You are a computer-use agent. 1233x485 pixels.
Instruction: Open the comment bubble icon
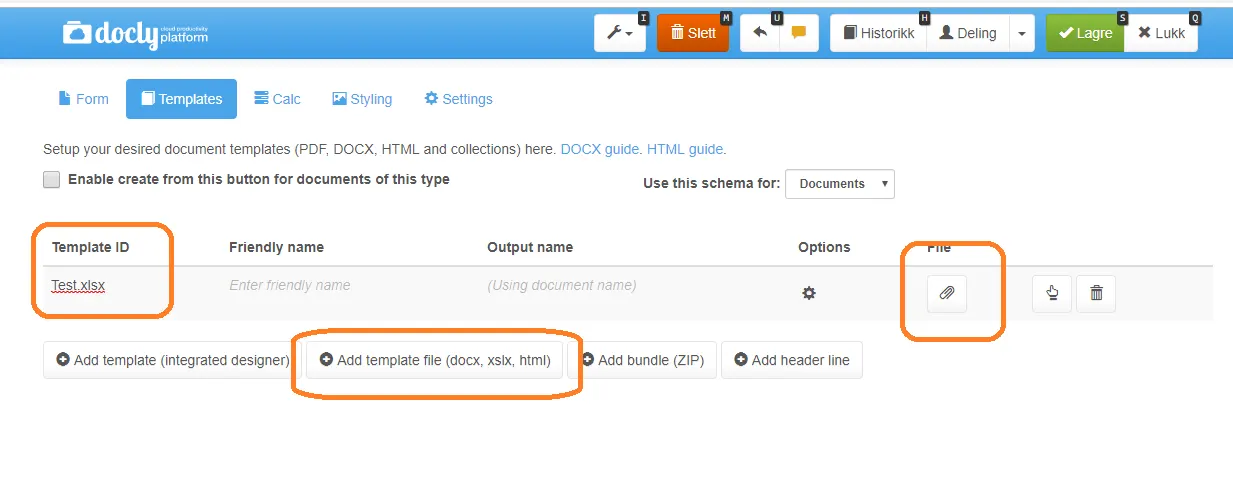point(799,33)
